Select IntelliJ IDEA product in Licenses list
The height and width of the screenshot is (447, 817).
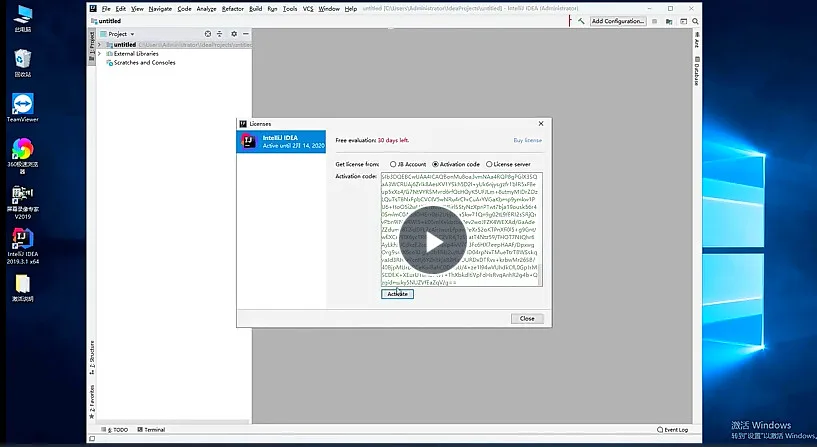point(281,142)
